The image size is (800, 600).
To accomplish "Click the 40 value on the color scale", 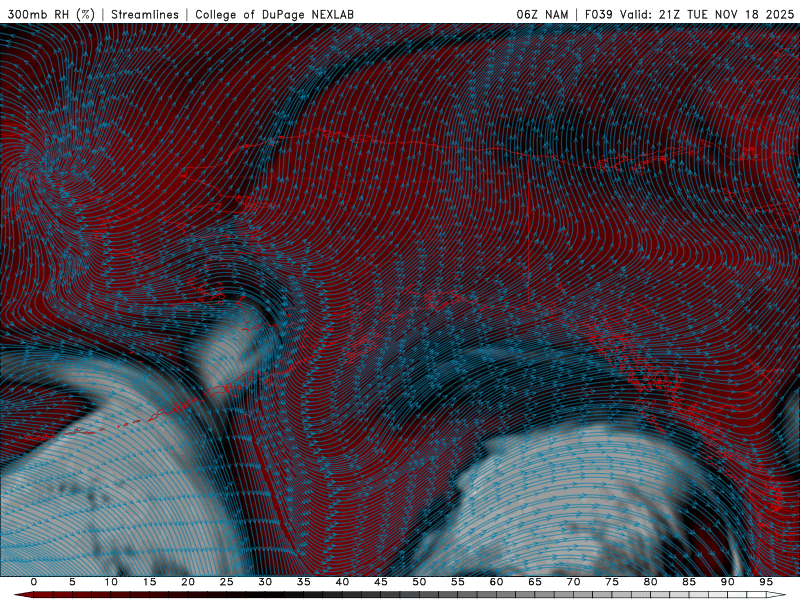I will (342, 582).
